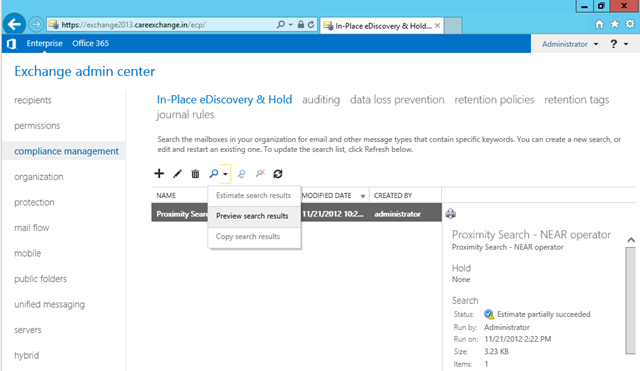Click the CREATED BY column header
This screenshot has height=371, width=640.
[393, 195]
